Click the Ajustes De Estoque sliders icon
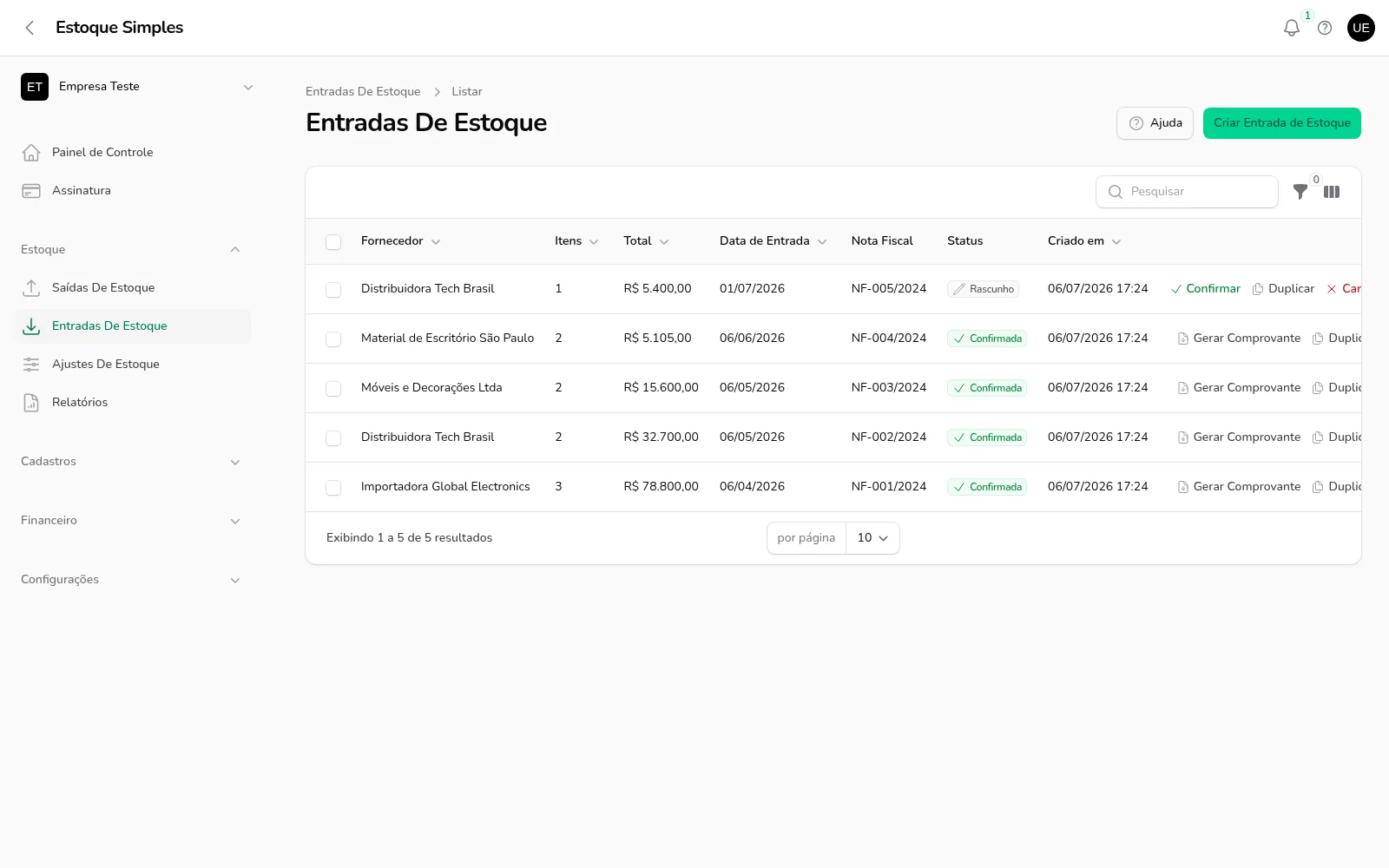 point(31,365)
